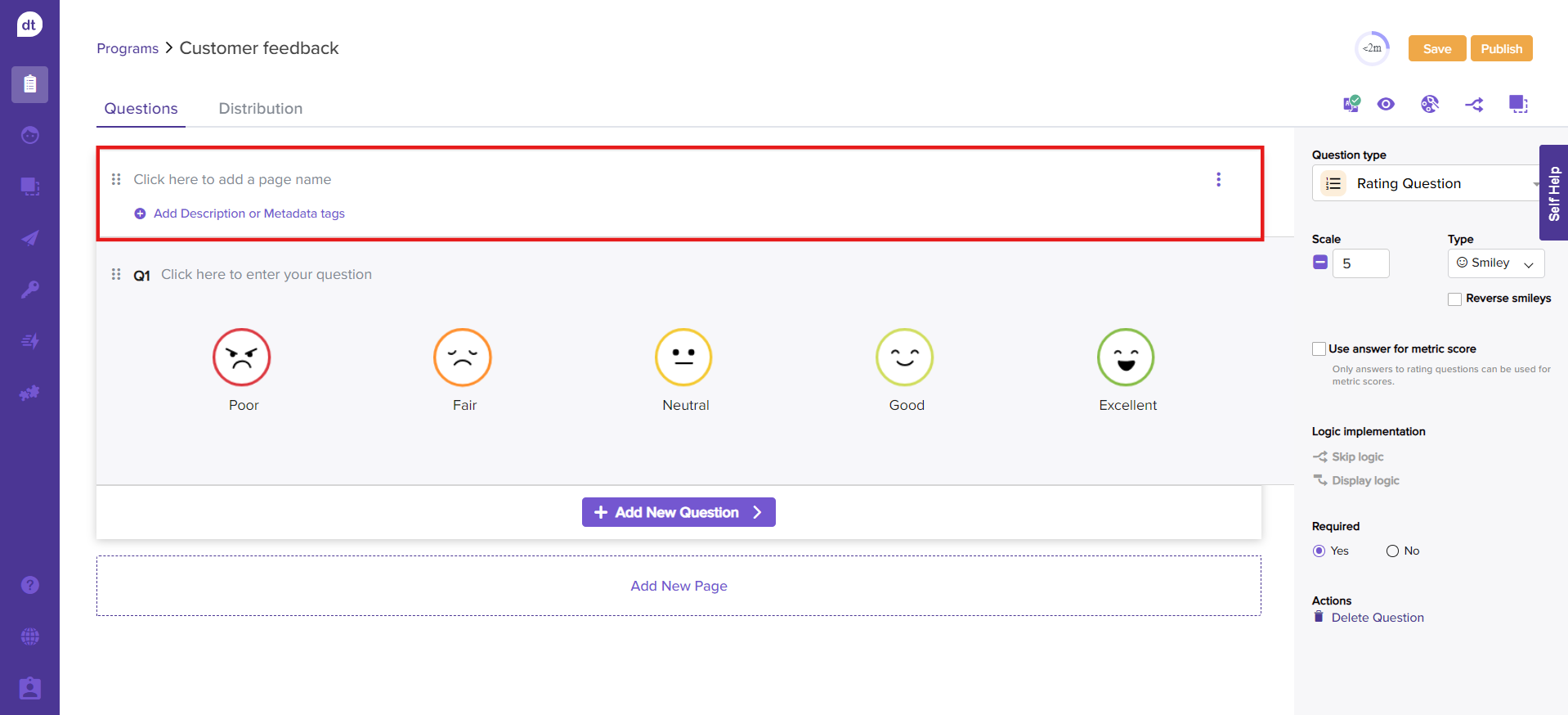The width and height of the screenshot is (1568, 715).
Task: Check Use answer for metric score
Action: coord(1319,349)
